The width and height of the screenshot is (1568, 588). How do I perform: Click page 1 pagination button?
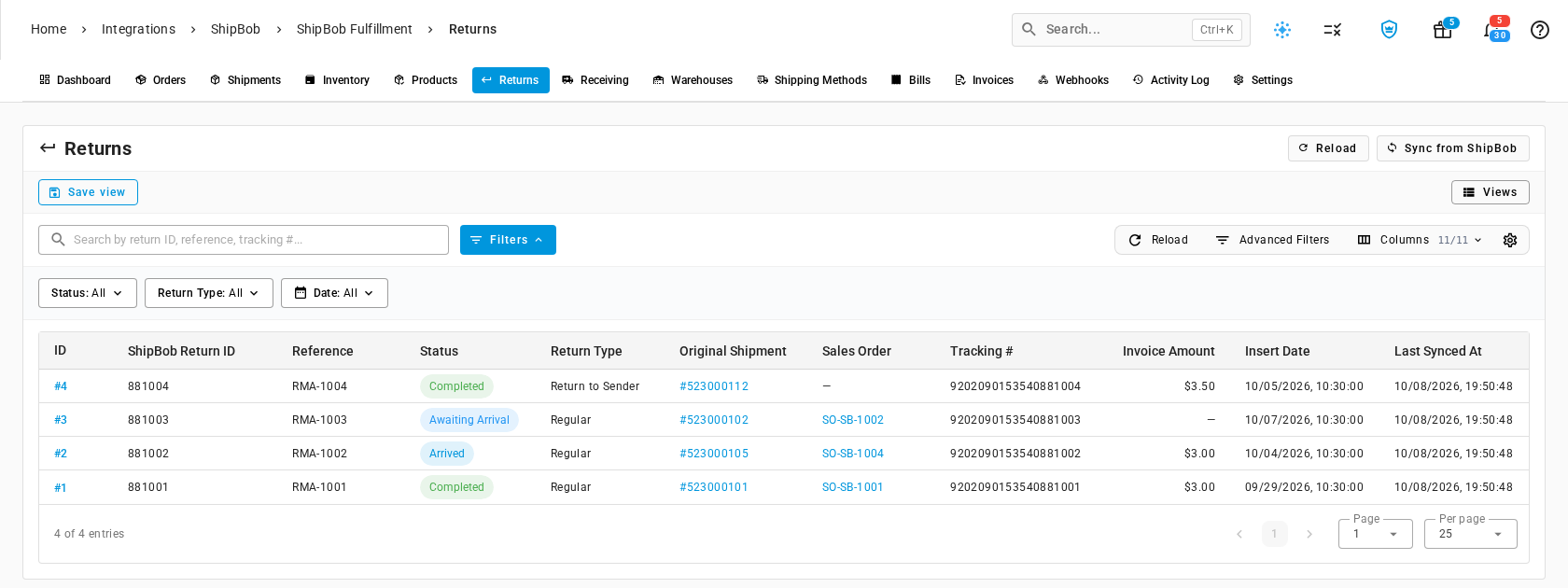(x=1274, y=534)
